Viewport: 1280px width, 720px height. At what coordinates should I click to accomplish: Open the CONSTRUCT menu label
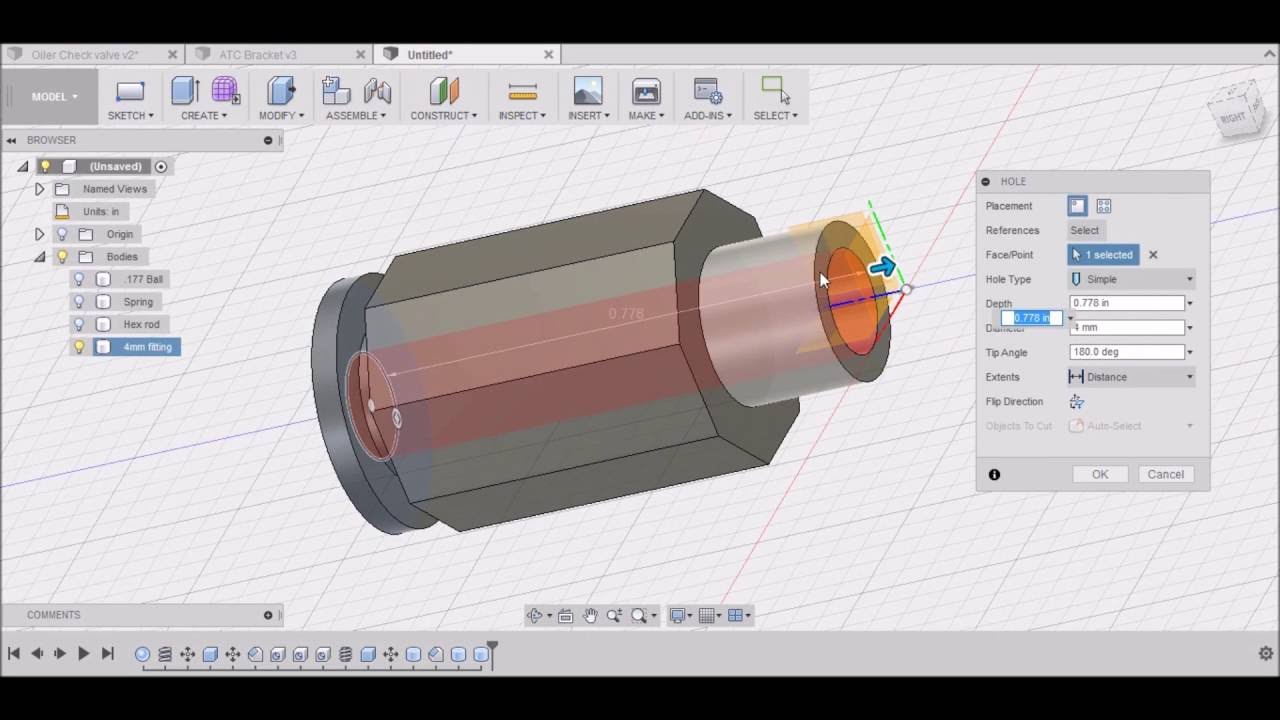click(444, 116)
